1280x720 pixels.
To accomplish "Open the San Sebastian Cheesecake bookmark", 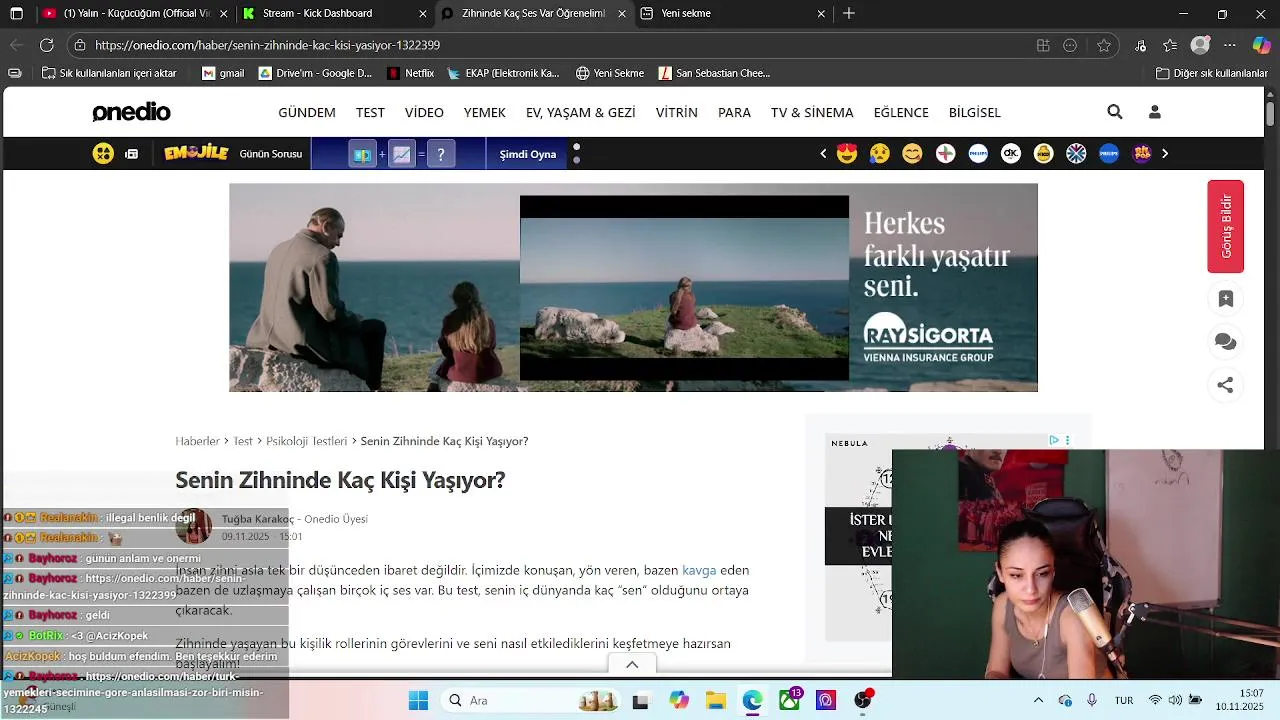I will [x=715, y=73].
